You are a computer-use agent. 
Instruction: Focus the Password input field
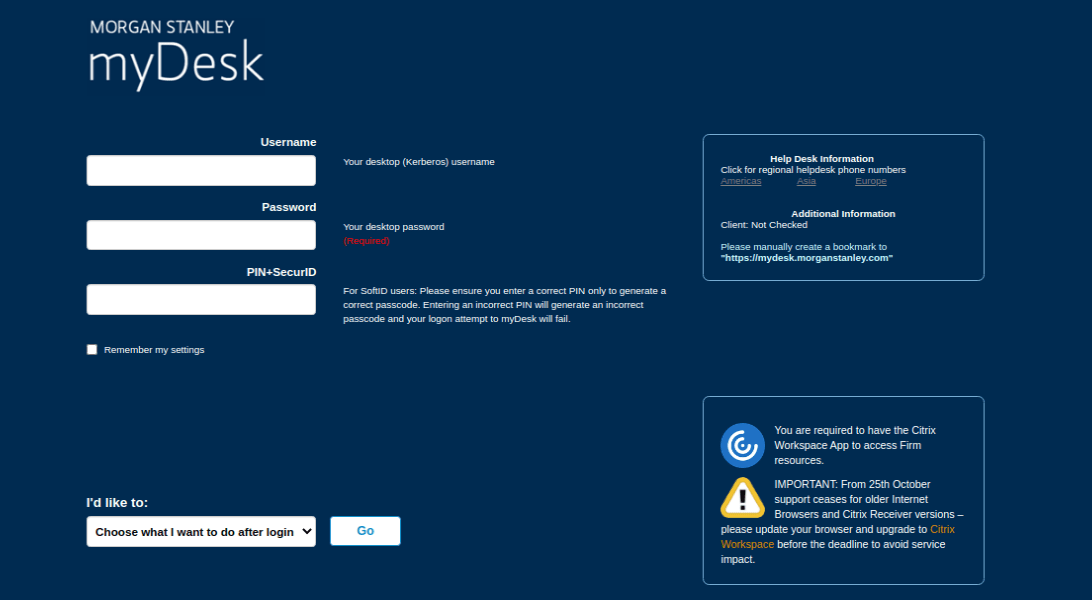[x=201, y=235]
